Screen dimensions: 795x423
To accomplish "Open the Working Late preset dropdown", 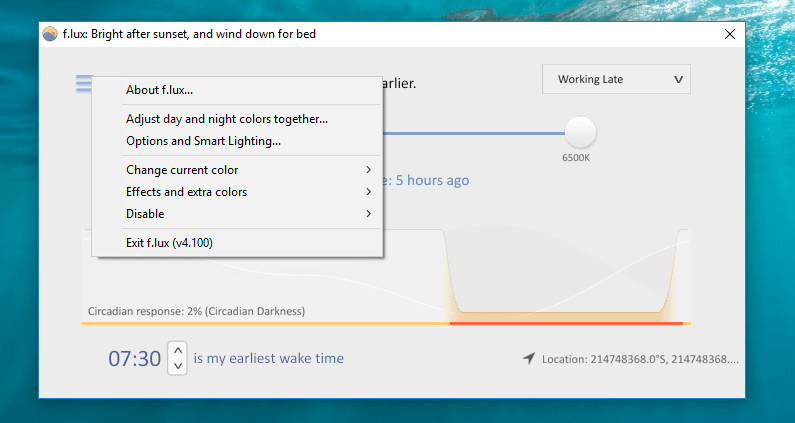I will point(616,79).
